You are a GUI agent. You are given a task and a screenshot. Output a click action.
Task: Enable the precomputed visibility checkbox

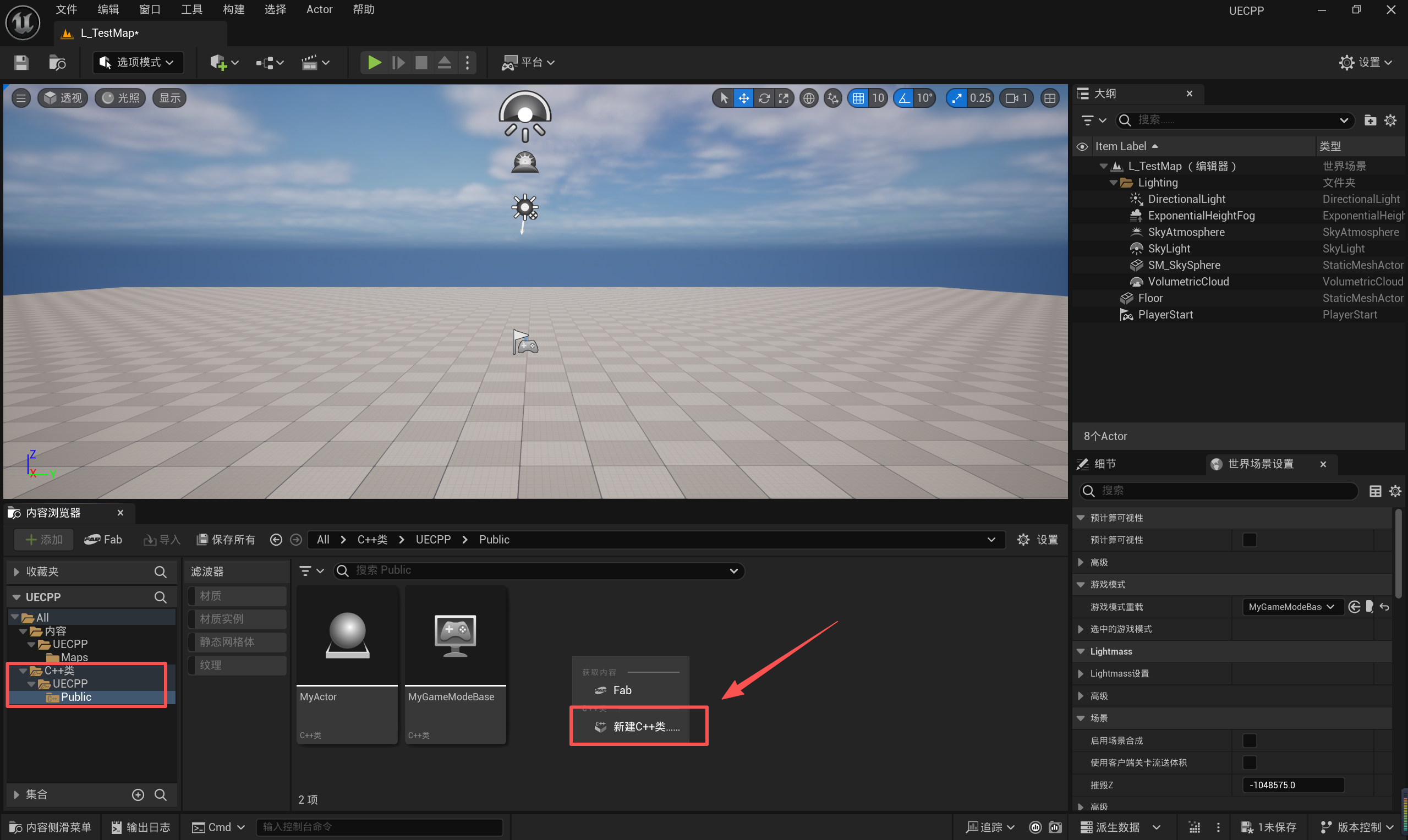click(1250, 540)
